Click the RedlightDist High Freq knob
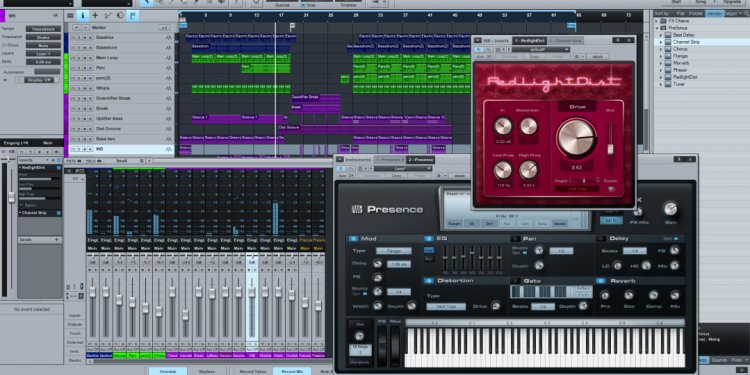The image size is (750, 375). (x=529, y=170)
